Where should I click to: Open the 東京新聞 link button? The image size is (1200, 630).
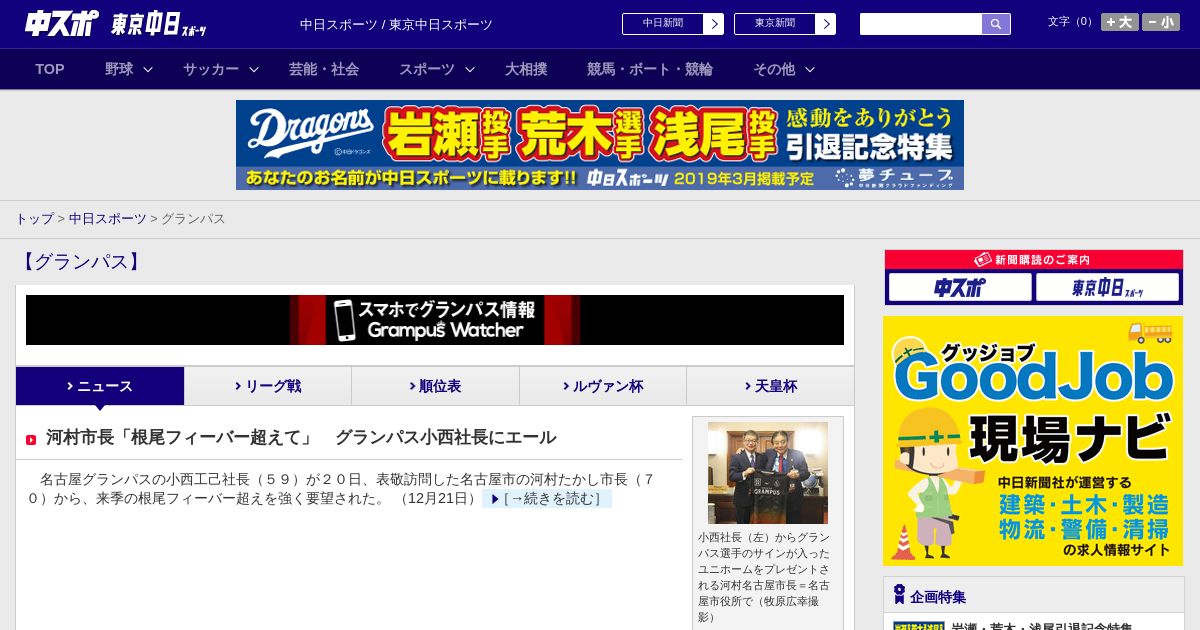[775, 24]
